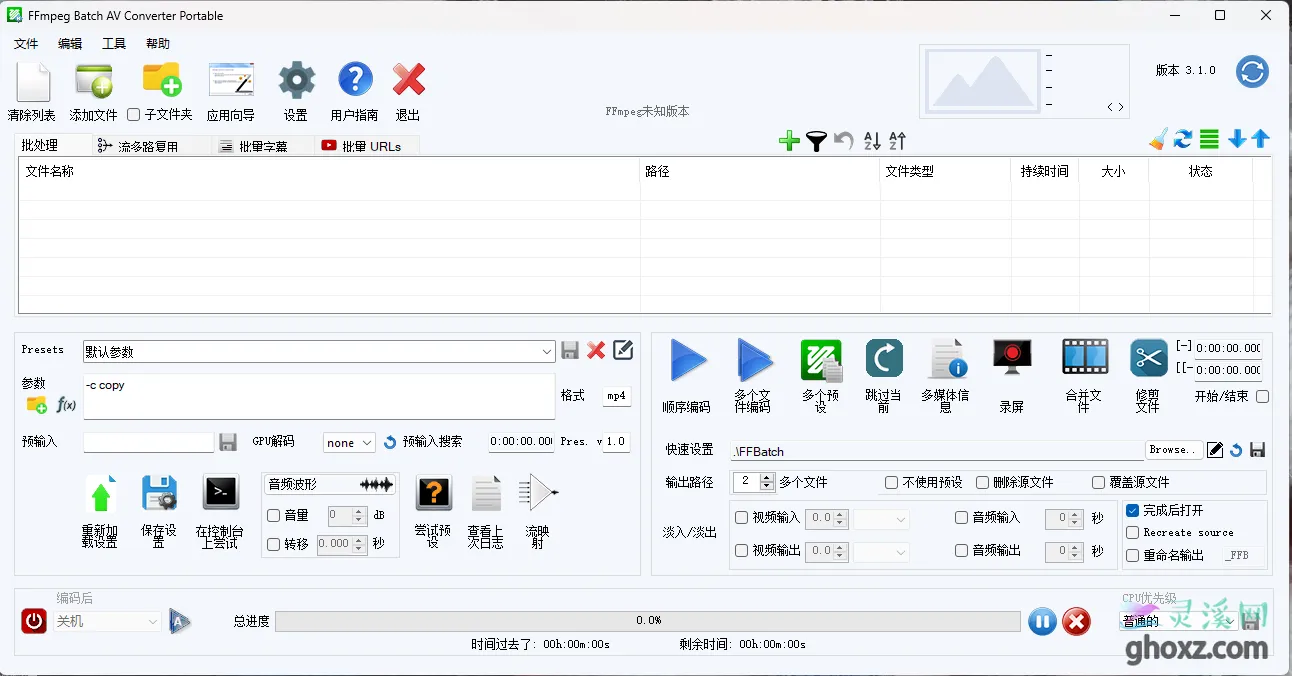Delete preset with red X icon
Image resolution: width=1292 pixels, height=676 pixels.
596,350
